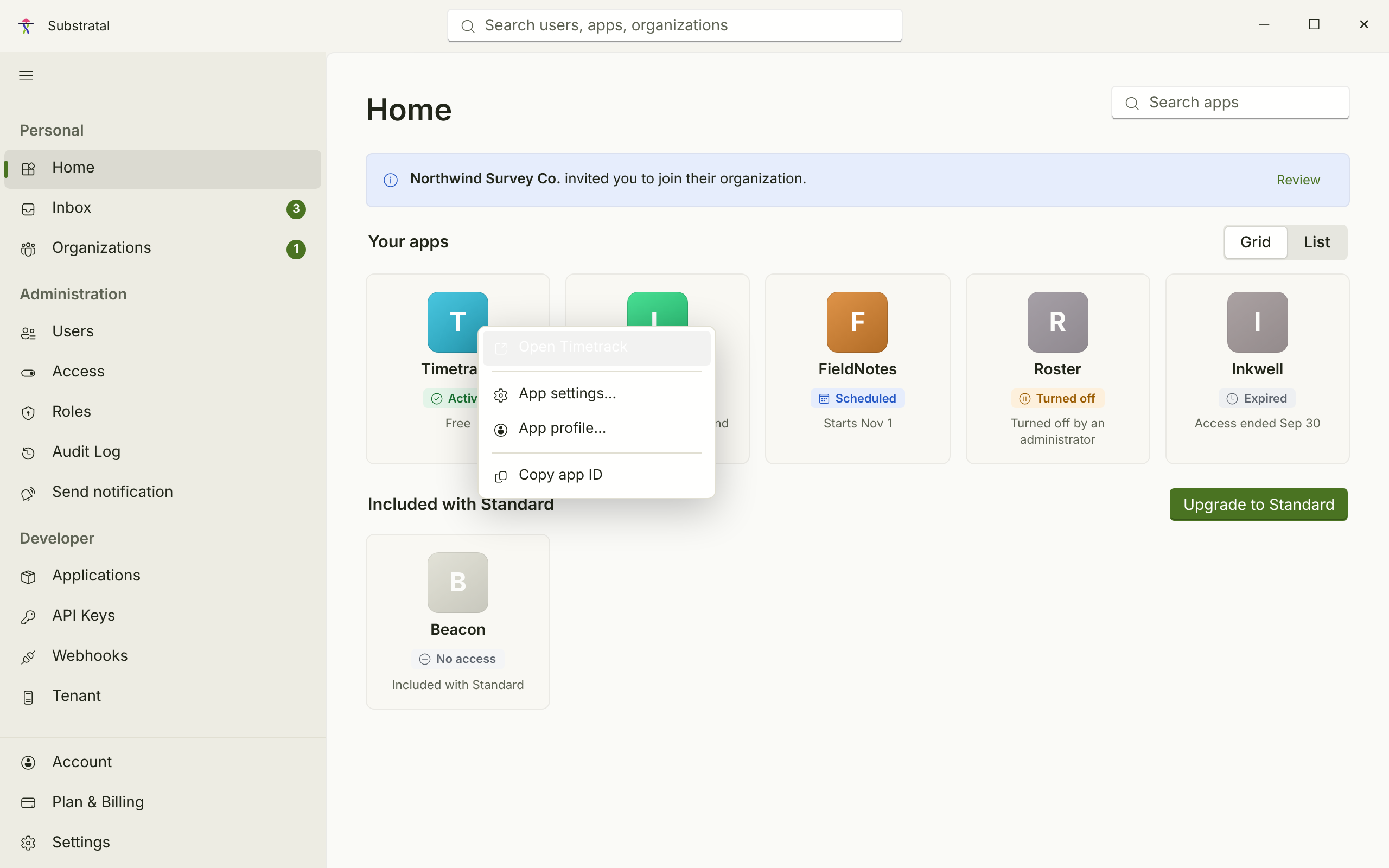Click the Beacon app name

457,630
